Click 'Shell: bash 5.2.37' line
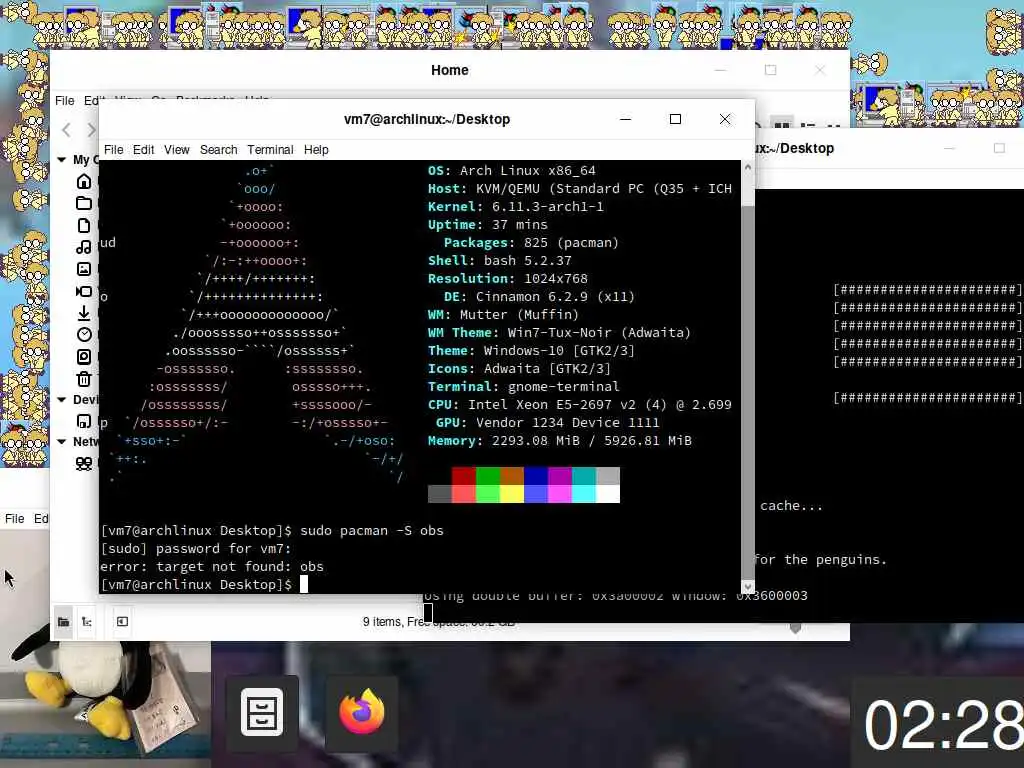This screenshot has height=768, width=1024. pos(500,261)
